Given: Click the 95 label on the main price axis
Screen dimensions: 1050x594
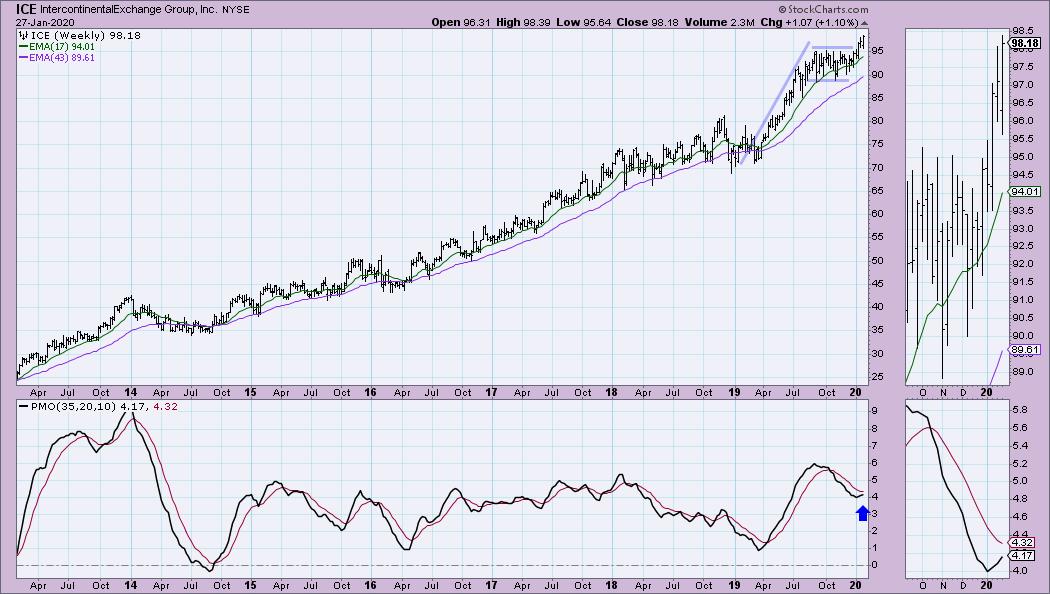Looking at the screenshot, I should click(x=878, y=51).
